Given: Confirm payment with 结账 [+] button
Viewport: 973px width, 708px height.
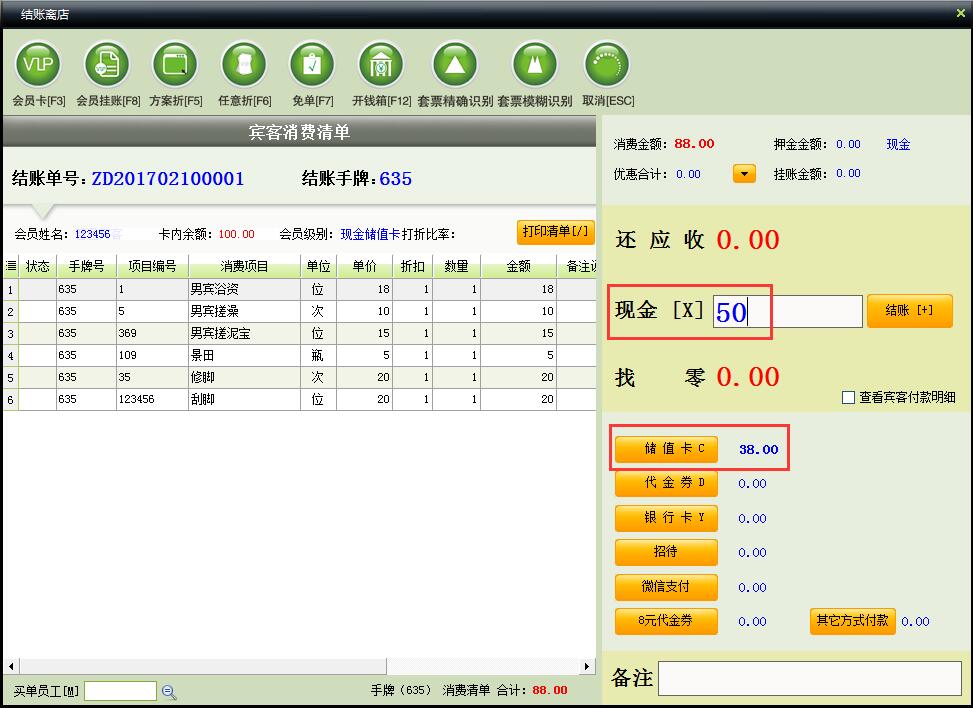Looking at the screenshot, I should (909, 311).
